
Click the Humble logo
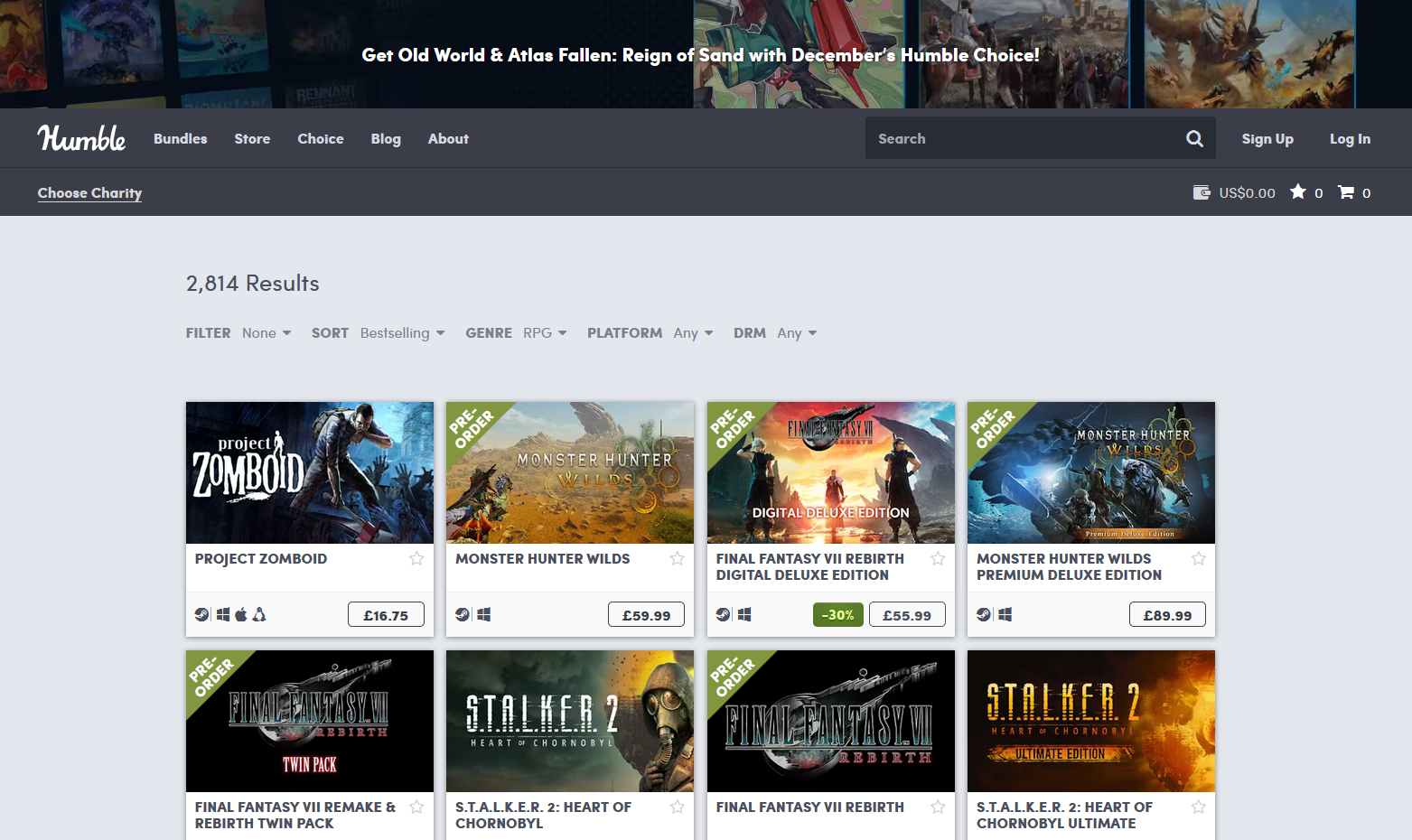point(81,138)
